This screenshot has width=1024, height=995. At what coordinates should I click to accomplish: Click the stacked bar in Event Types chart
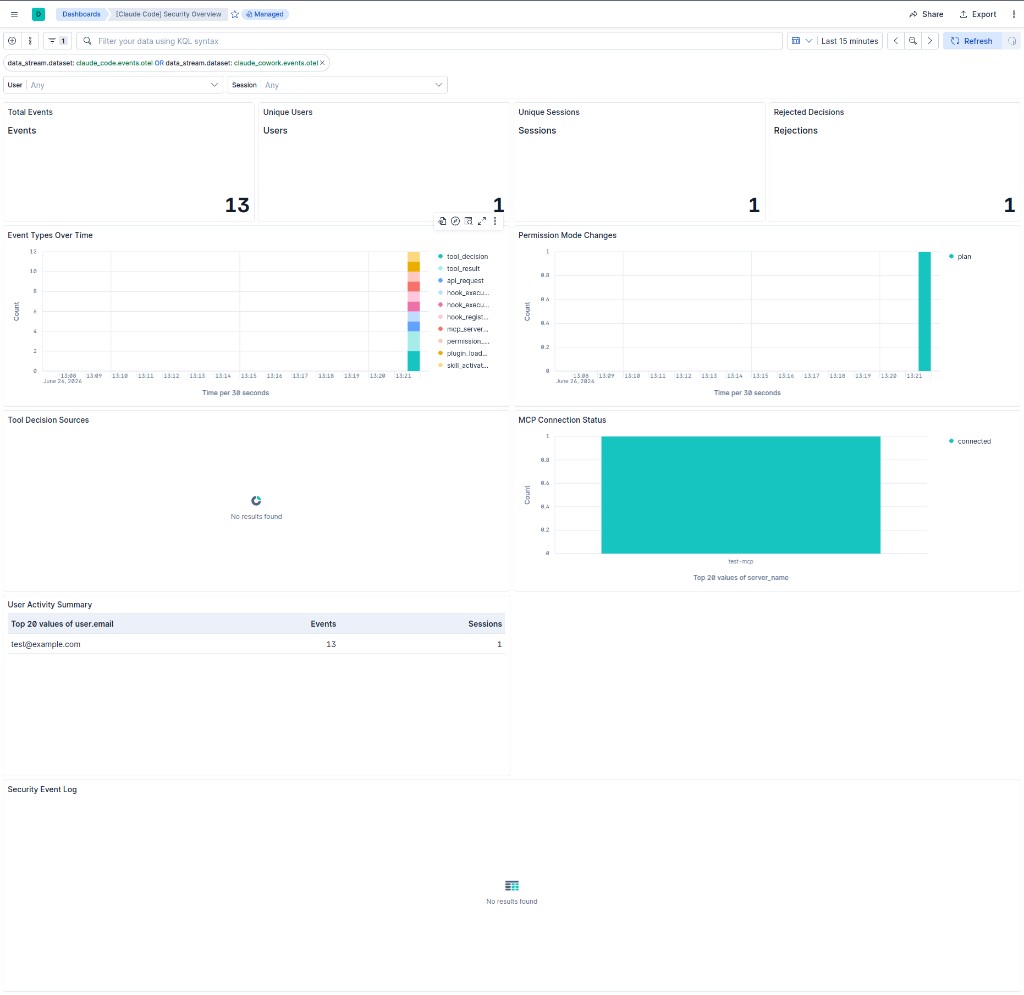413,311
